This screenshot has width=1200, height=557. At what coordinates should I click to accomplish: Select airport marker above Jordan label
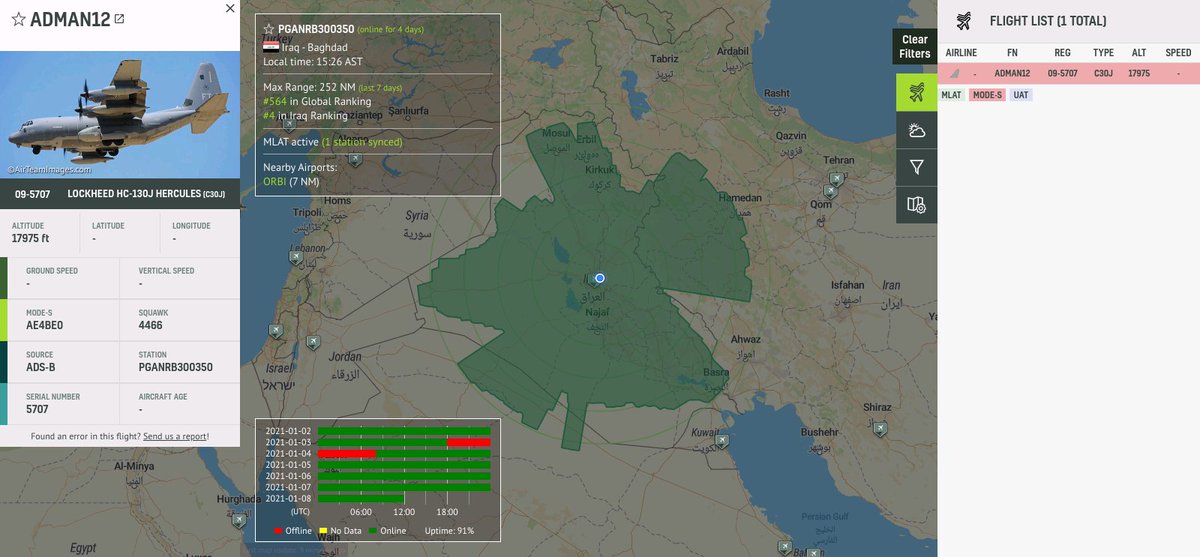(312, 342)
